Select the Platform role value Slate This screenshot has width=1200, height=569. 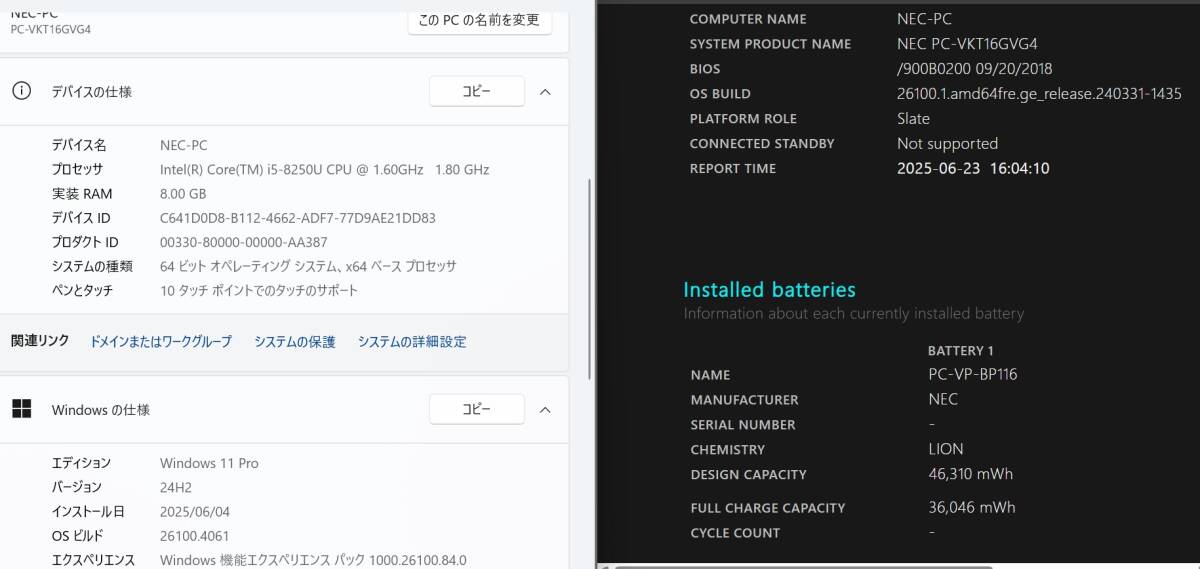(x=913, y=119)
